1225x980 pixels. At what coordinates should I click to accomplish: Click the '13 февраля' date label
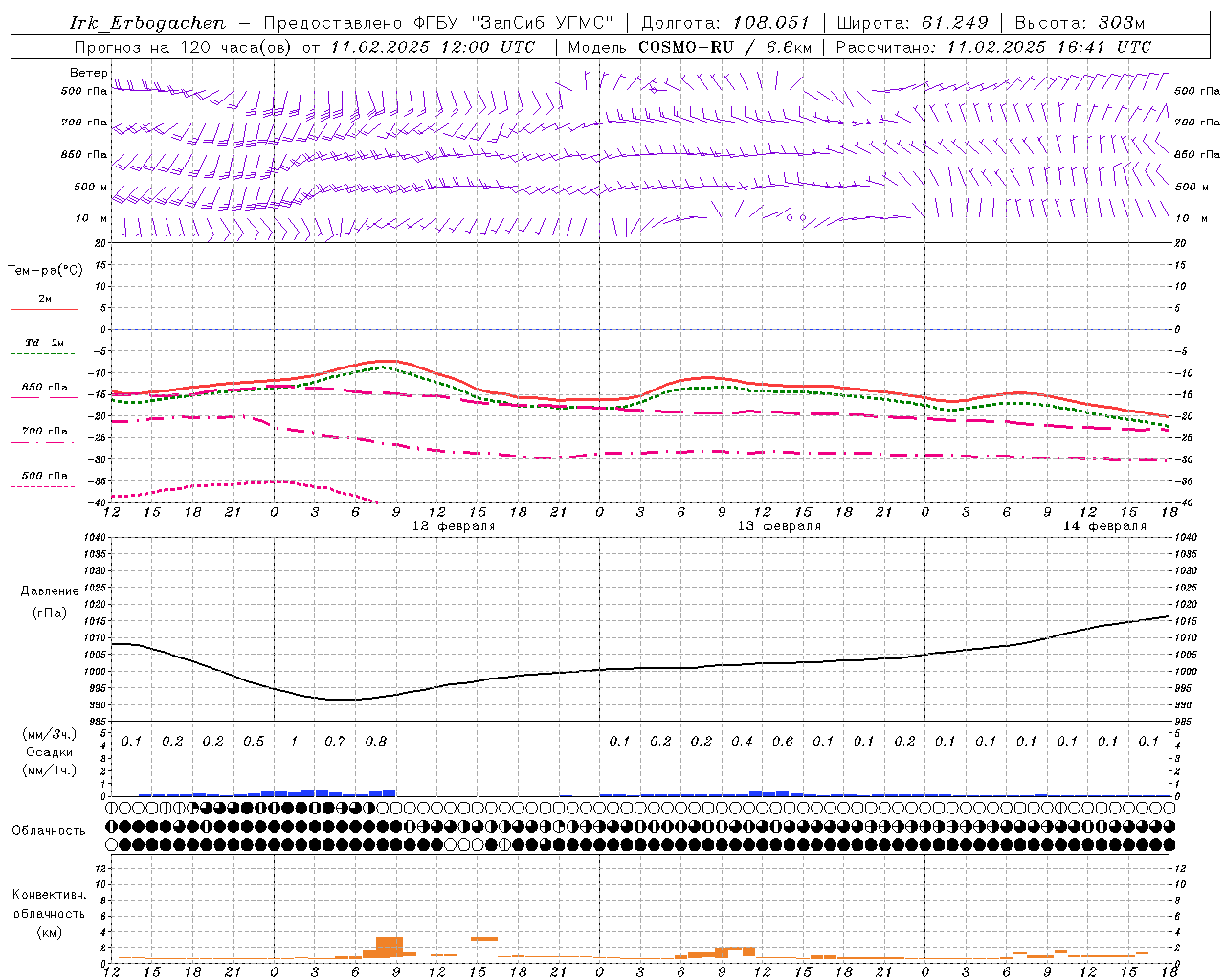point(779,526)
